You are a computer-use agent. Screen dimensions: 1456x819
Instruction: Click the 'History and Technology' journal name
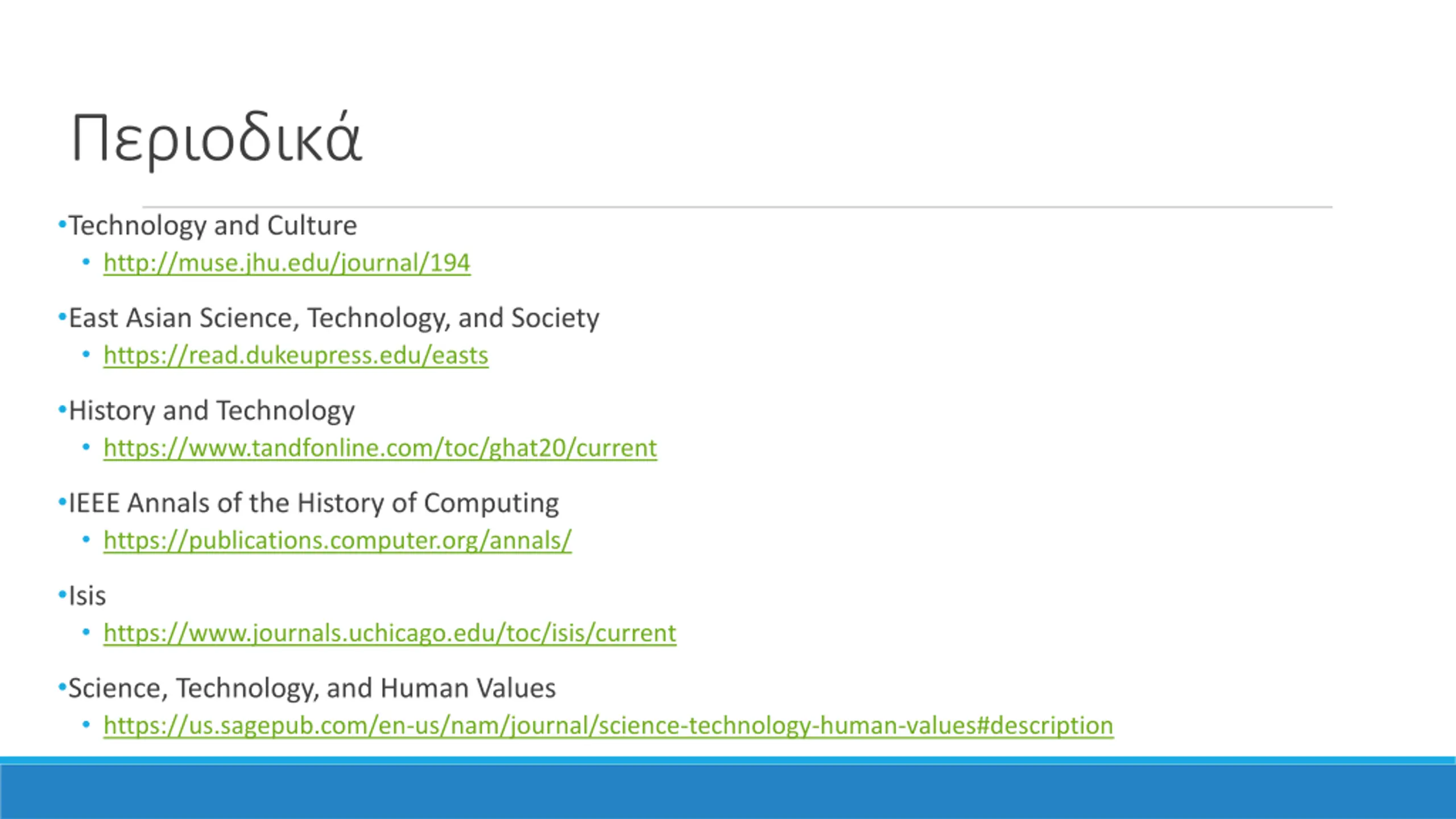pos(212,411)
